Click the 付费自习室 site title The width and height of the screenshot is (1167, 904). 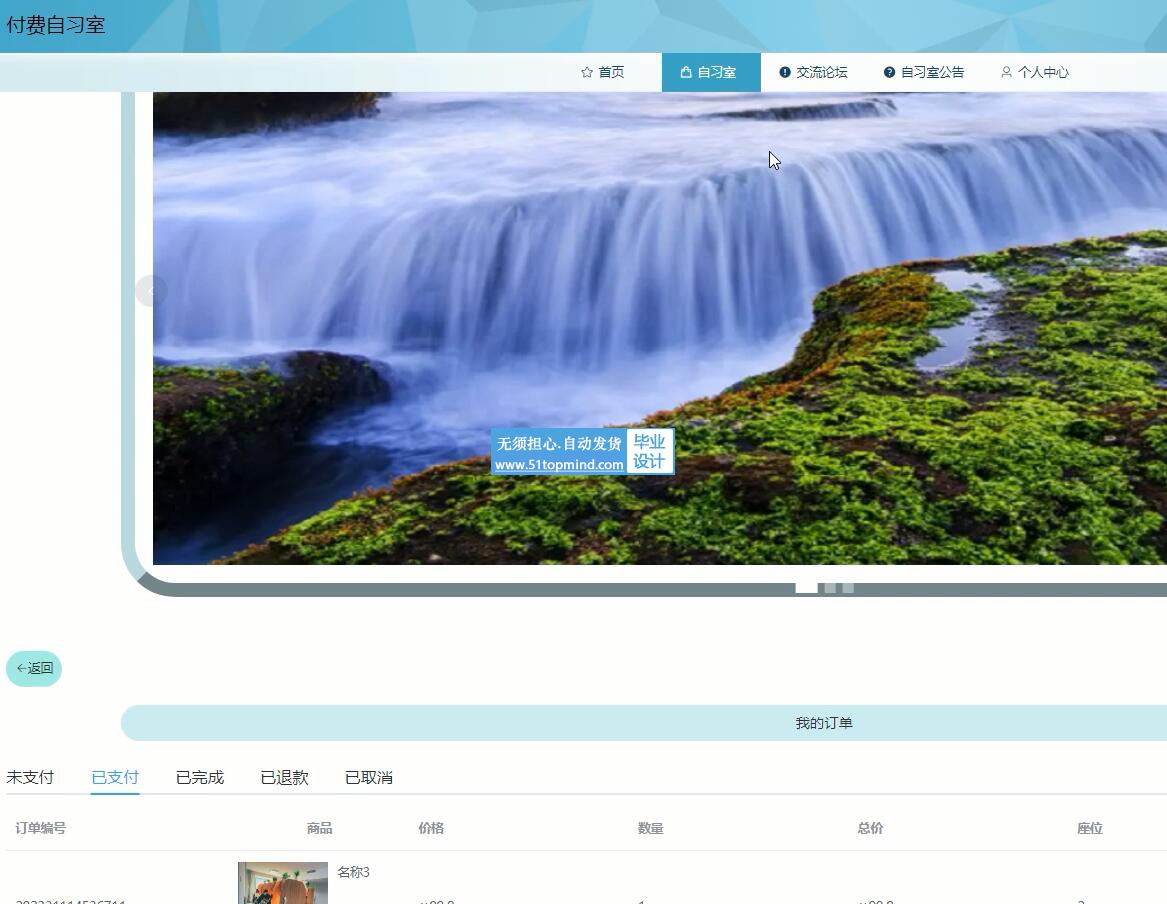[x=56, y=25]
